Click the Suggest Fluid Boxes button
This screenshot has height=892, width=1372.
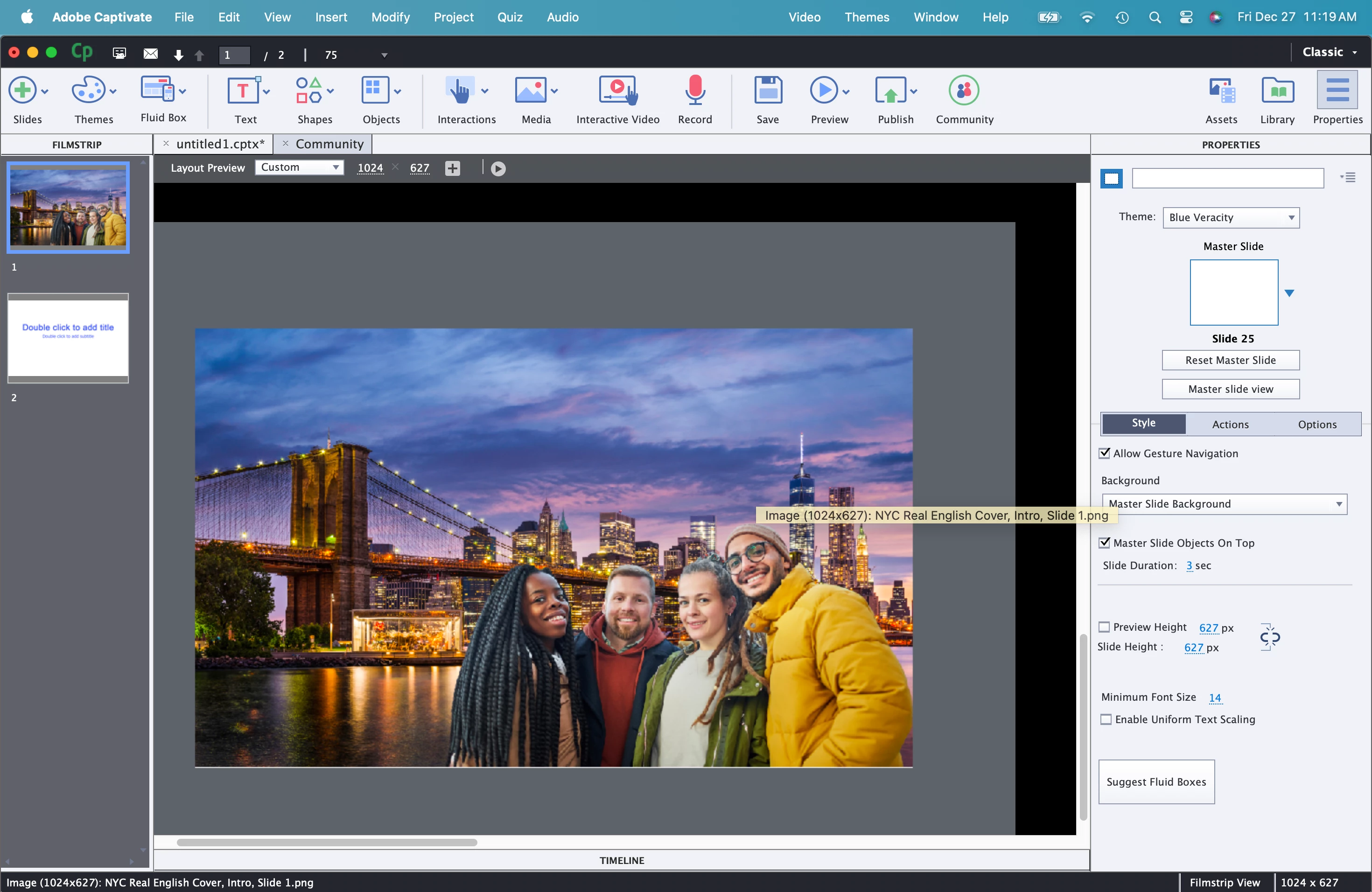[x=1156, y=781]
